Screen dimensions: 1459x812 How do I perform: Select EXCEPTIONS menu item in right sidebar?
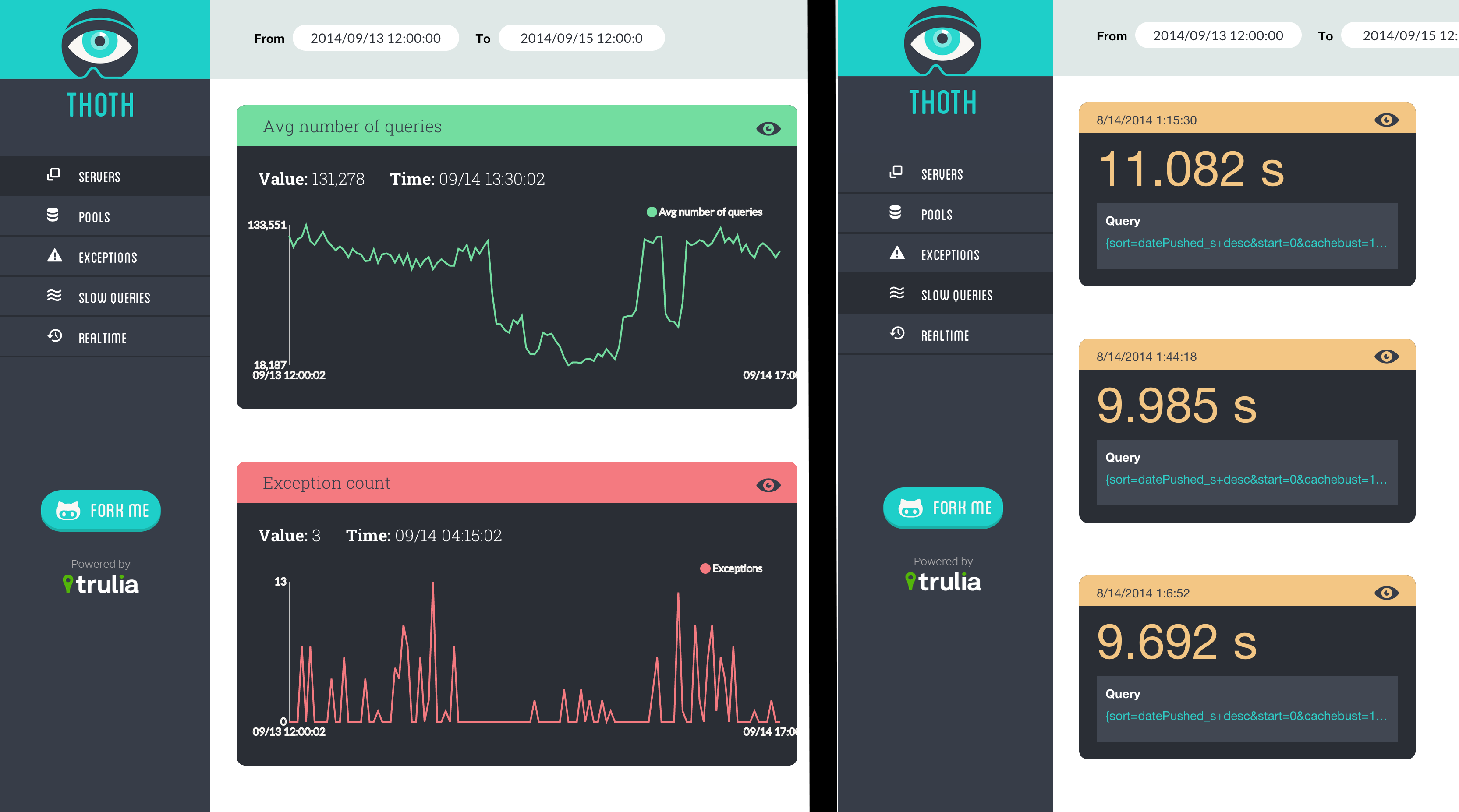pos(950,255)
